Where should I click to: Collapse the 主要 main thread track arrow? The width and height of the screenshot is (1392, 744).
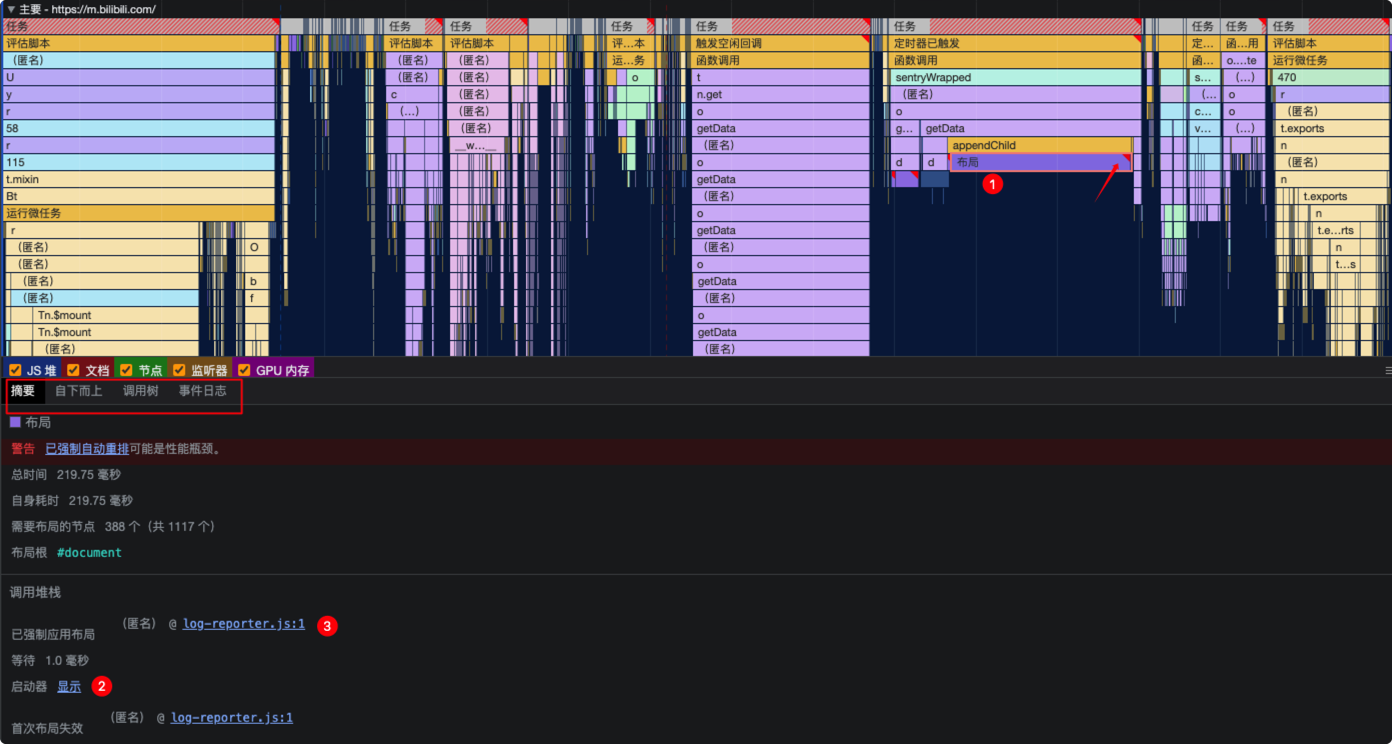coord(11,9)
